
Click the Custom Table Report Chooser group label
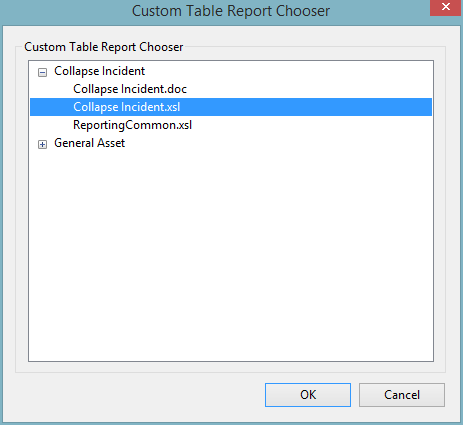(x=104, y=47)
